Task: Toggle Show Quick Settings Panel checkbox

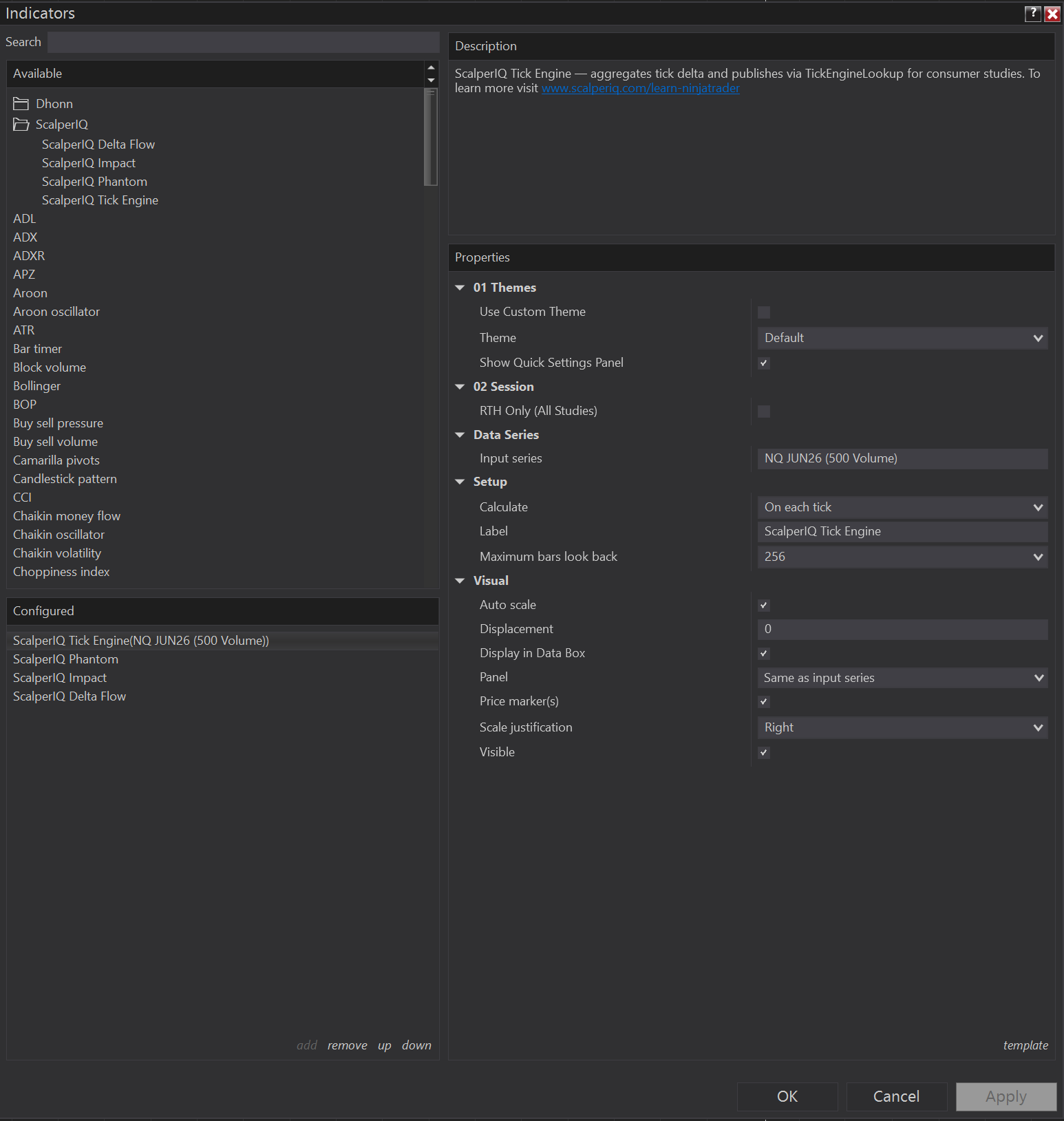Action: coord(764,363)
